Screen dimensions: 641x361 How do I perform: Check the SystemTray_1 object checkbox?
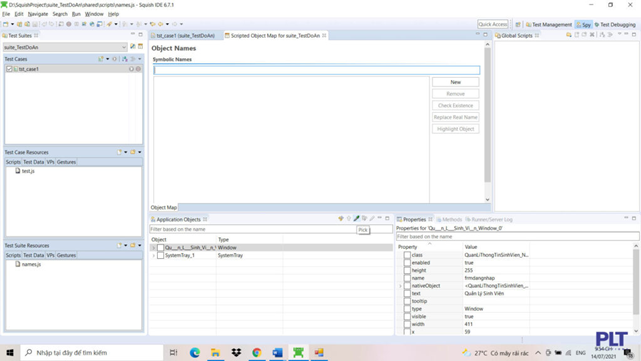point(161,256)
